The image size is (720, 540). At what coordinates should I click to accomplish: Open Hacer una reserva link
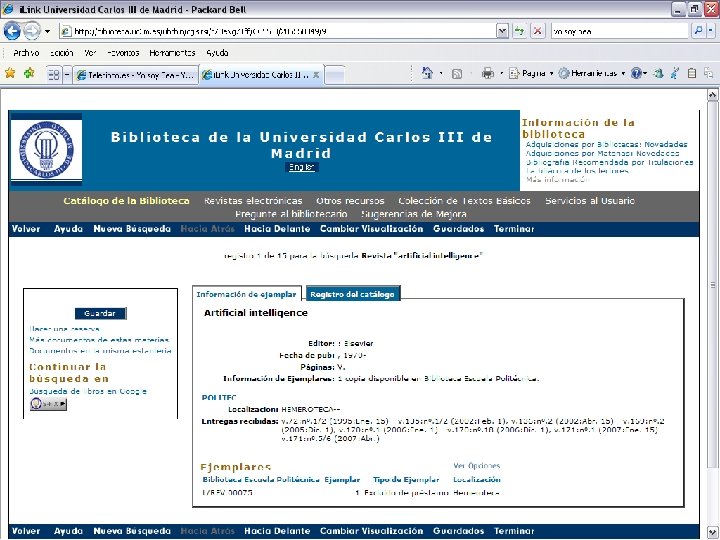[x=64, y=329]
